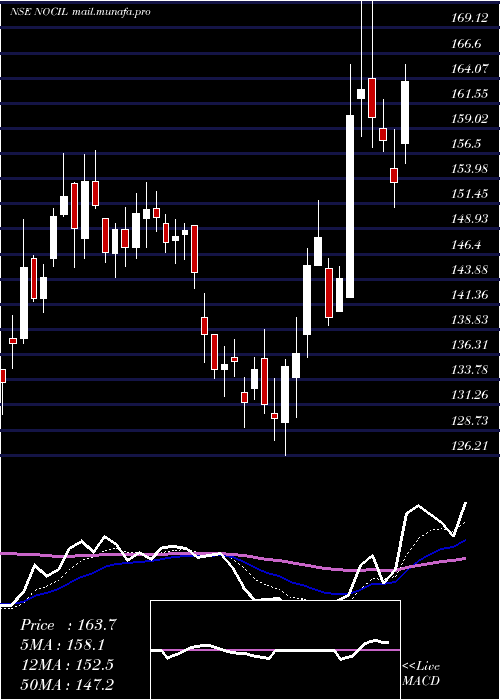
Task: Select the 138.83 price axis label
Action: click(470, 320)
